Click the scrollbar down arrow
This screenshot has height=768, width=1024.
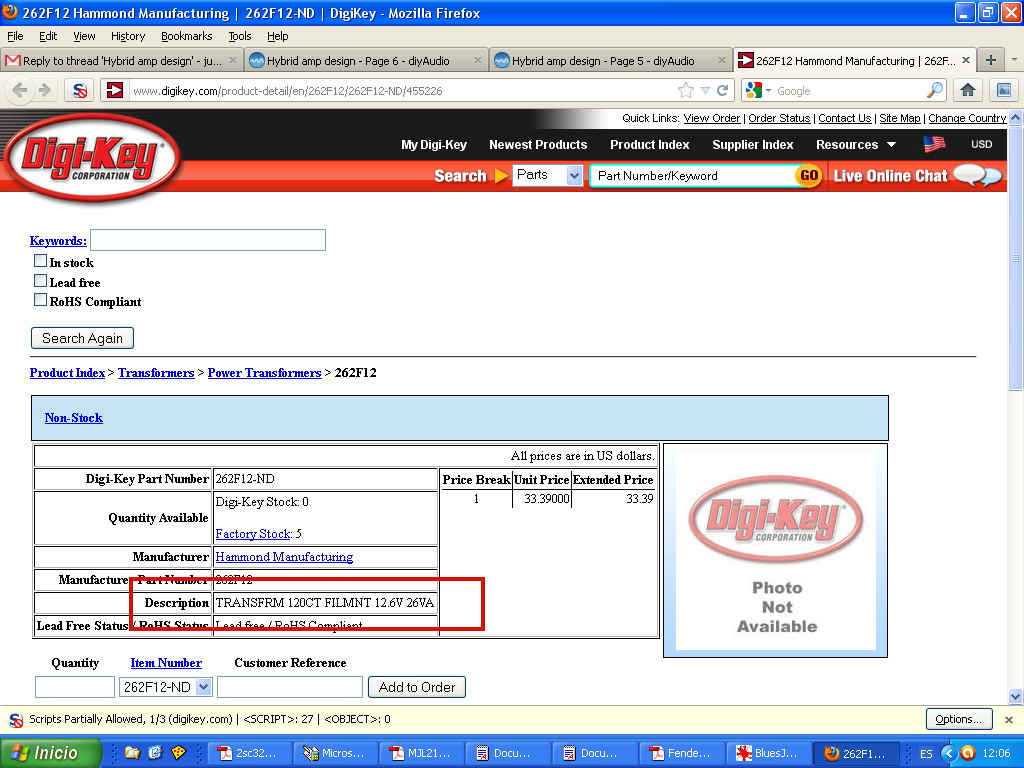coord(1015,696)
